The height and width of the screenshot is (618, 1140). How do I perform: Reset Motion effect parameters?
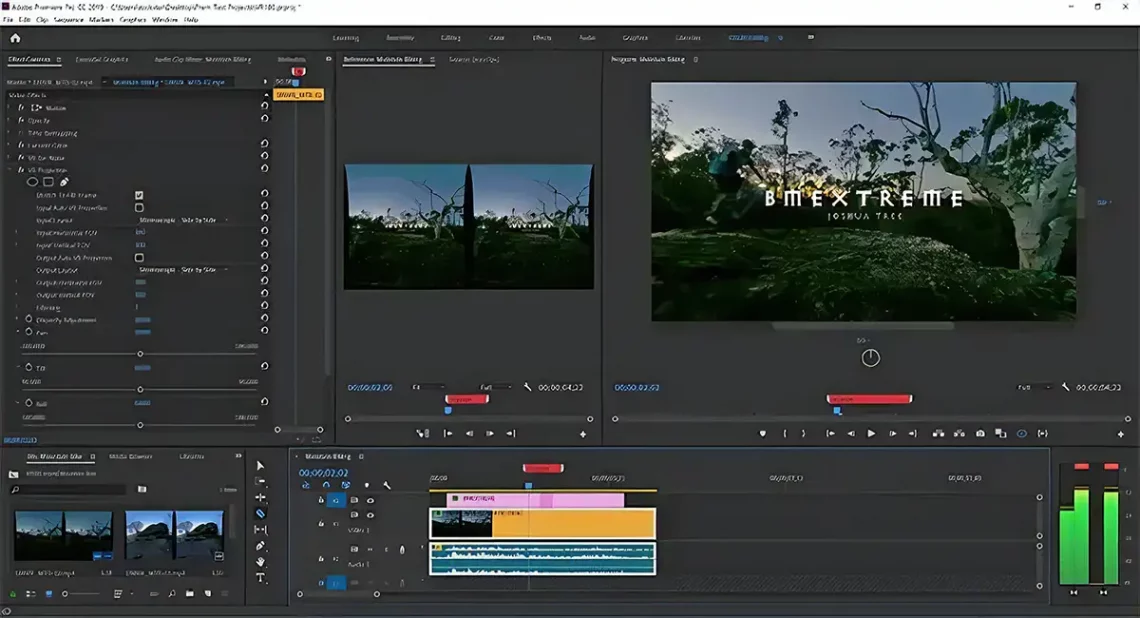coord(265,106)
